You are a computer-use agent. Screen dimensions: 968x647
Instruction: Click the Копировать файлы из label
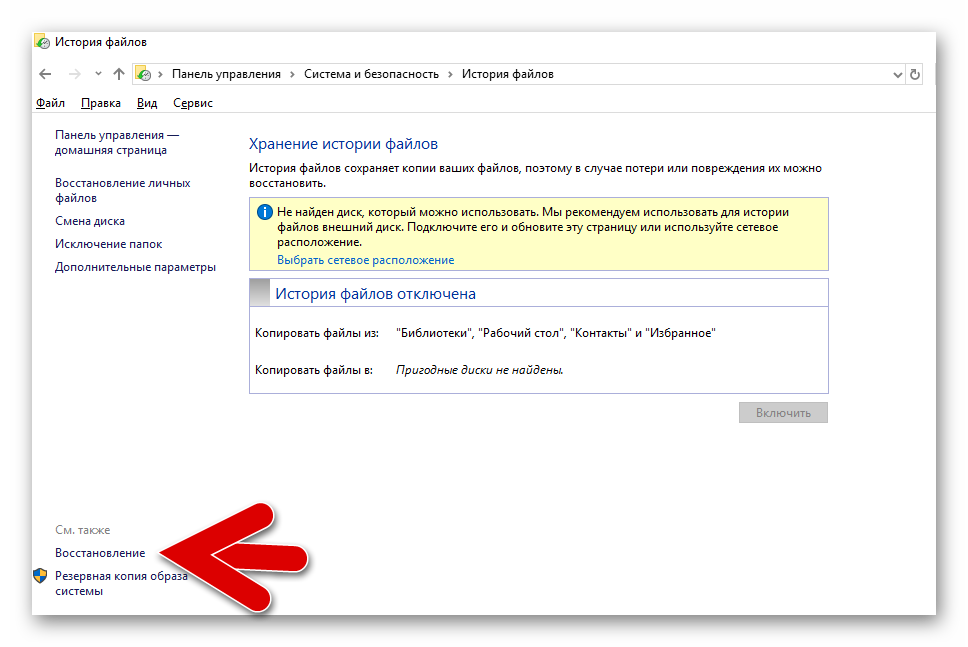click(317, 333)
